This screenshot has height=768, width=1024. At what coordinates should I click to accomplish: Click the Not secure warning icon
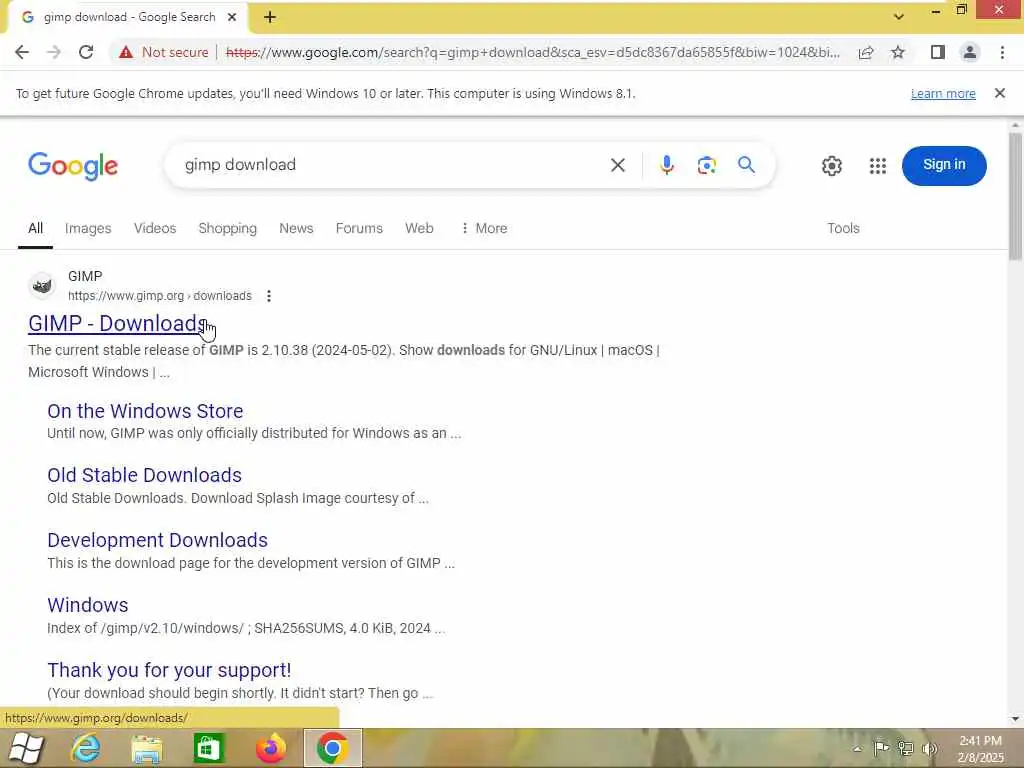126,52
